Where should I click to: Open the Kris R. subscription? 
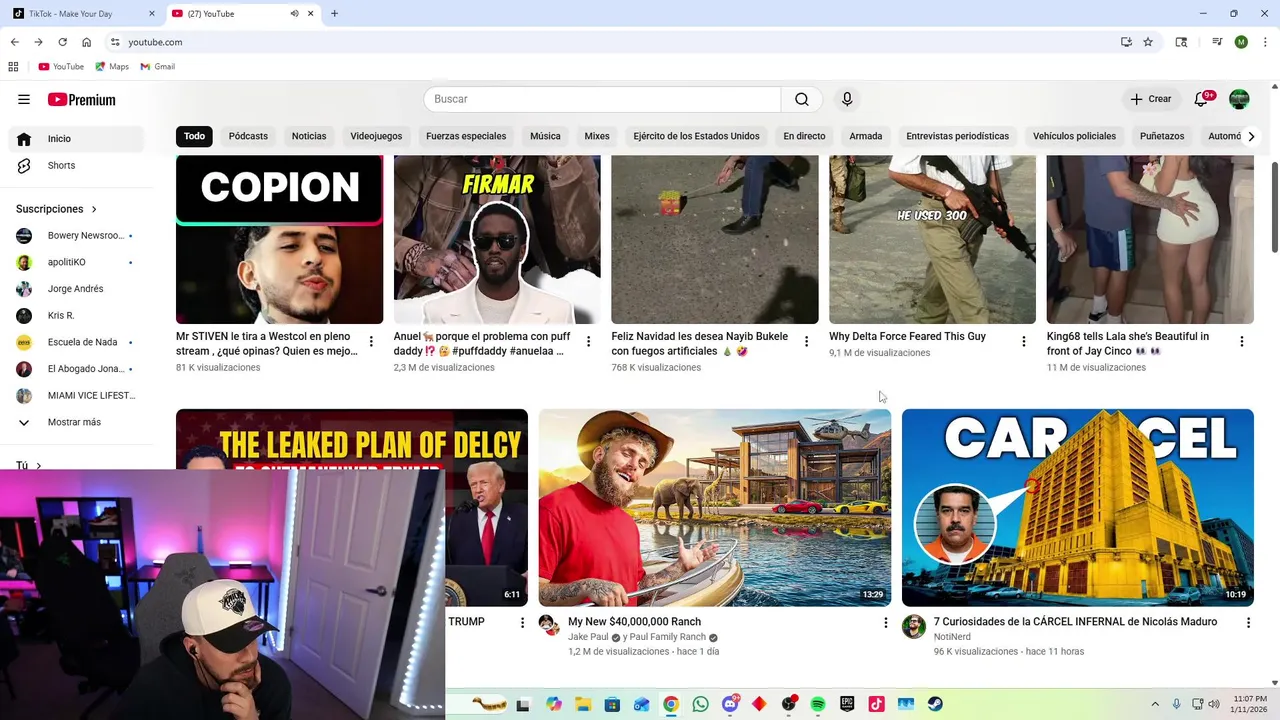(76, 316)
